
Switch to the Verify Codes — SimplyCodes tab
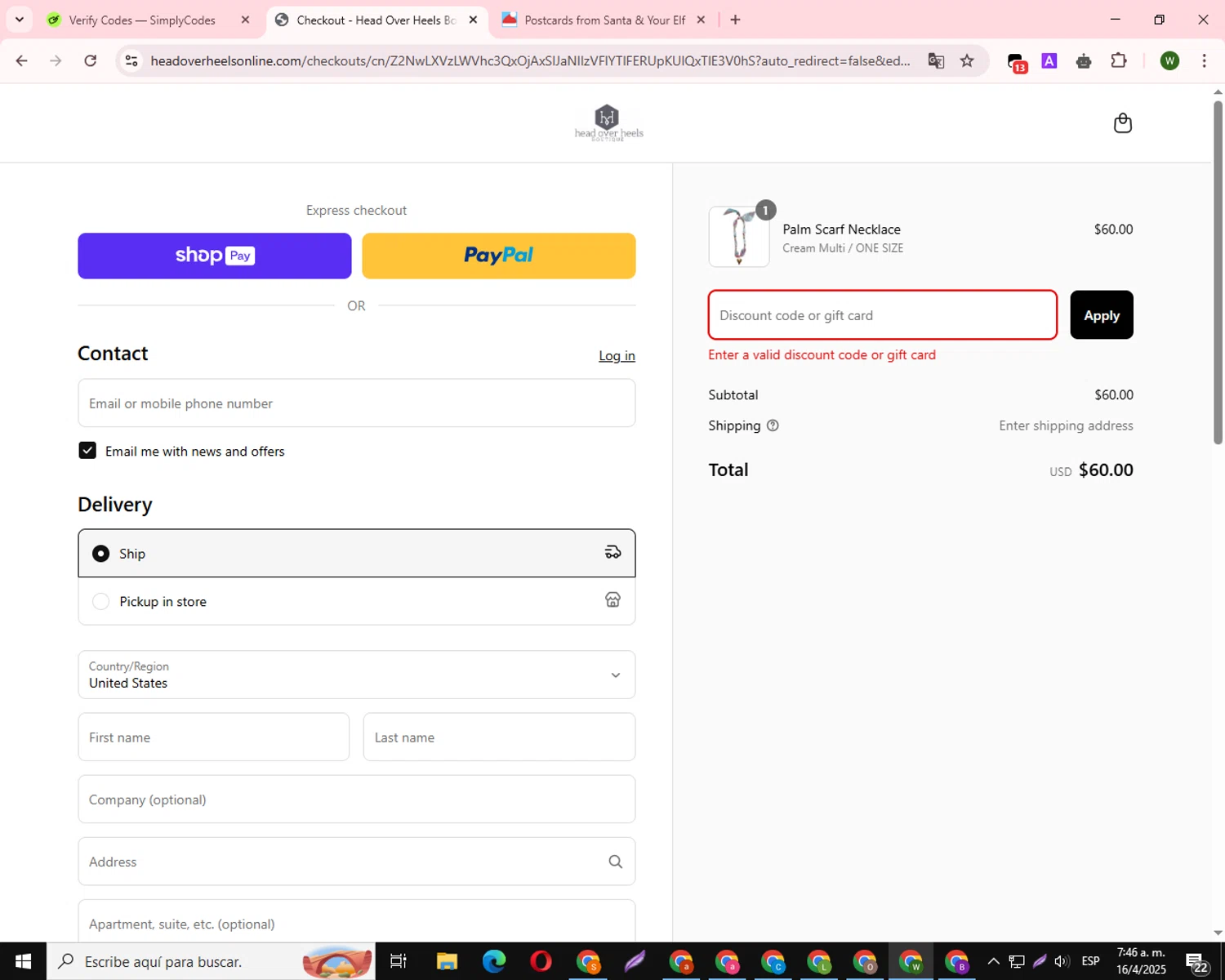pyautogui.click(x=142, y=20)
